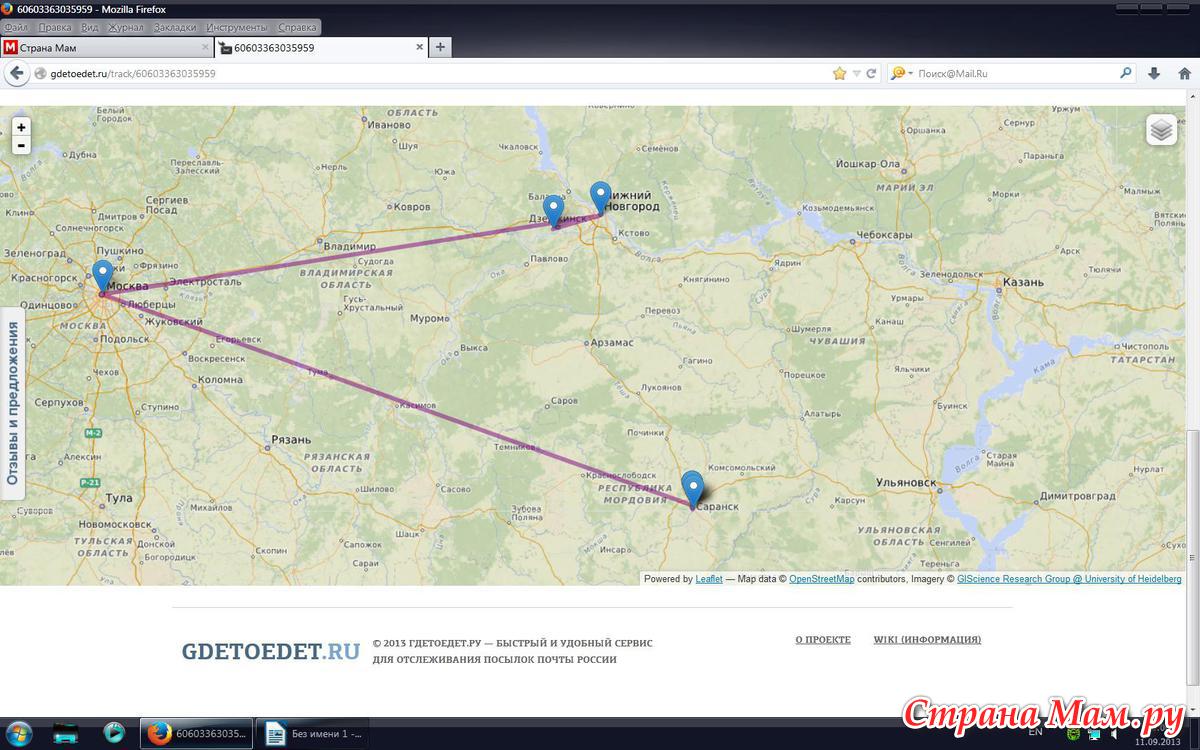Reload the page with refresh icon
Image resolution: width=1200 pixels, height=750 pixels.
tap(871, 73)
